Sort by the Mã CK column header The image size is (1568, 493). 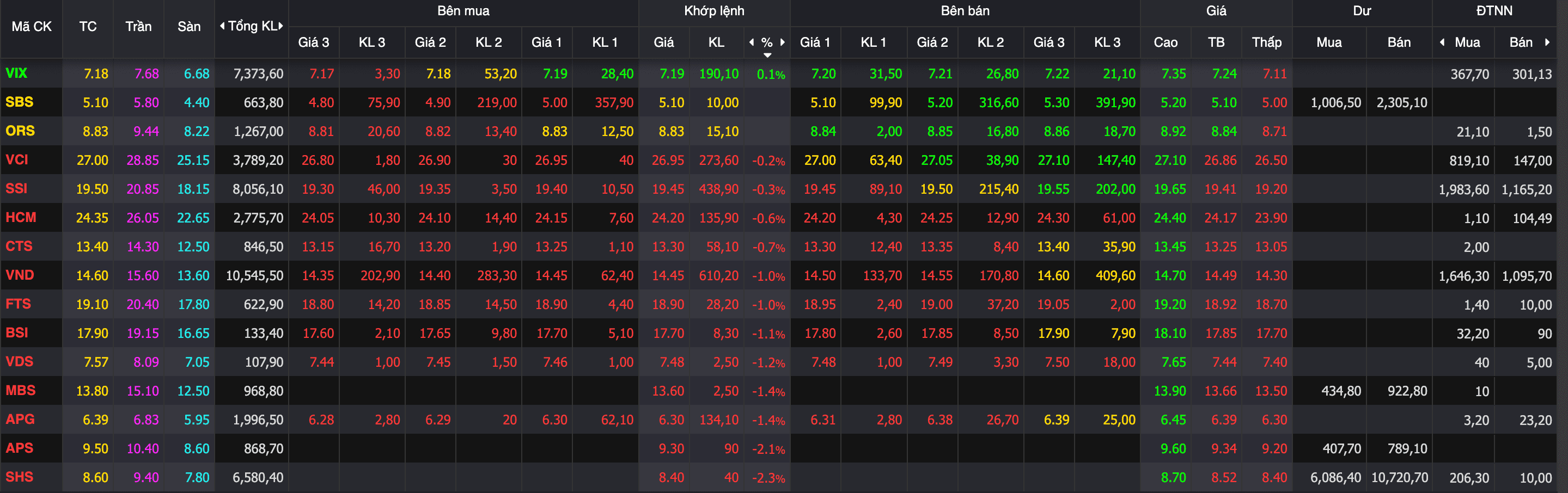[x=32, y=27]
